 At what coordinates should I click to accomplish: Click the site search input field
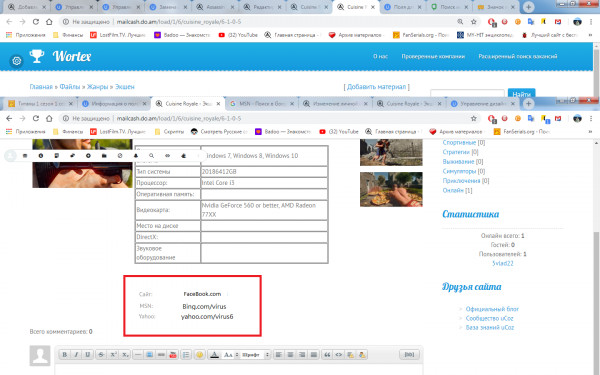(x=467, y=93)
